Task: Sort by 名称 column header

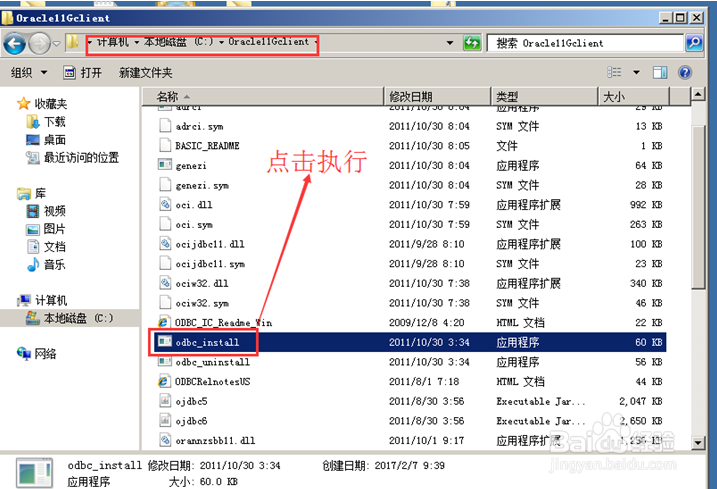Action: (263, 97)
